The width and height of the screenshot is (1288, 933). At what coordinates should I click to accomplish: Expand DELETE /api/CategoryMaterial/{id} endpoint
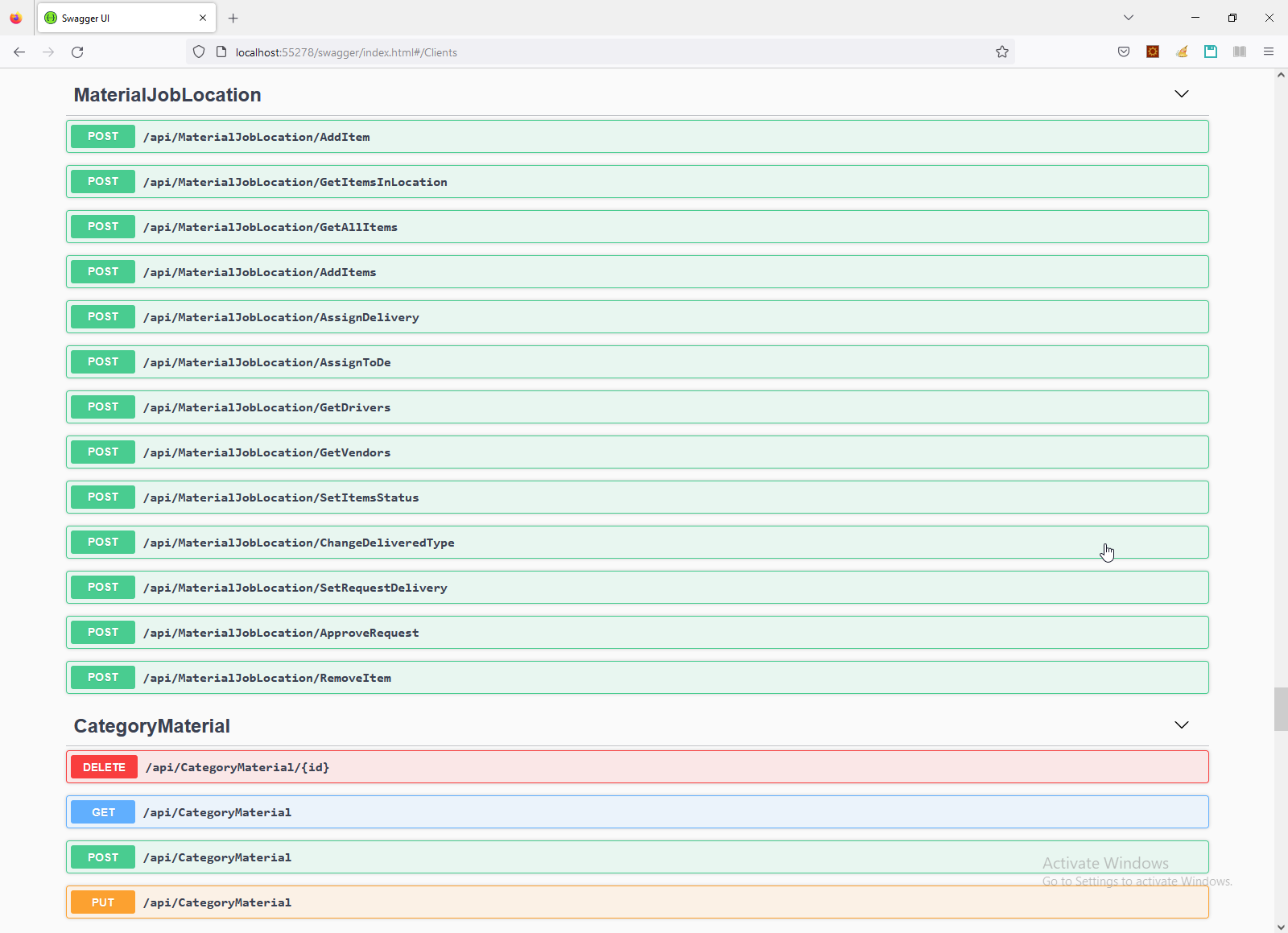638,767
